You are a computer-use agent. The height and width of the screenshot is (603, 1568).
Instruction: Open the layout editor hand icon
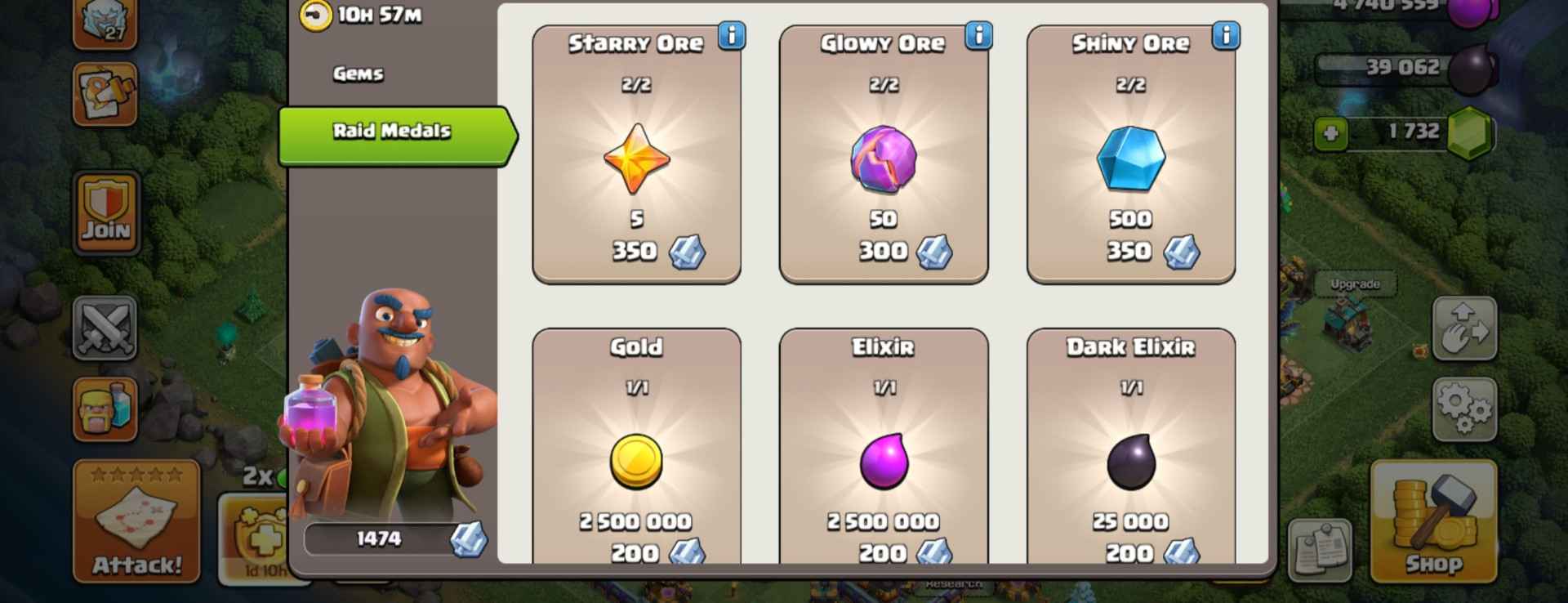coord(1464,328)
